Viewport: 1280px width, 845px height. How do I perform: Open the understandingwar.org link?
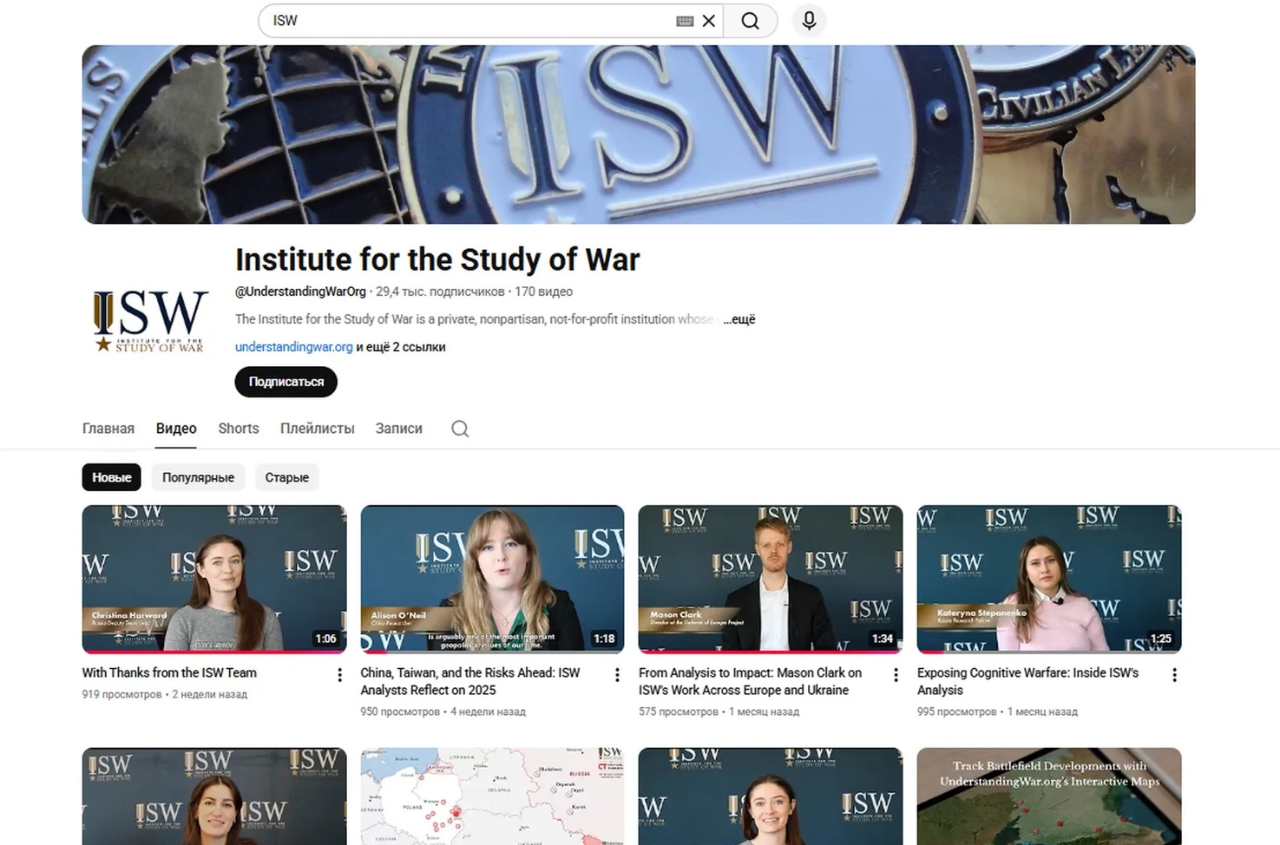[x=294, y=347]
